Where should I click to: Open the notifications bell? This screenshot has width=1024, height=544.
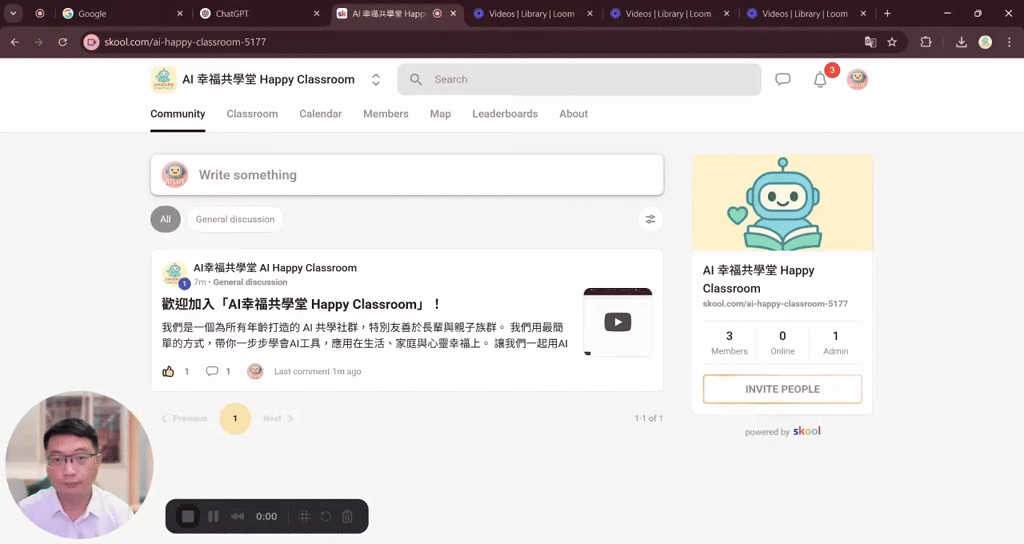(820, 80)
